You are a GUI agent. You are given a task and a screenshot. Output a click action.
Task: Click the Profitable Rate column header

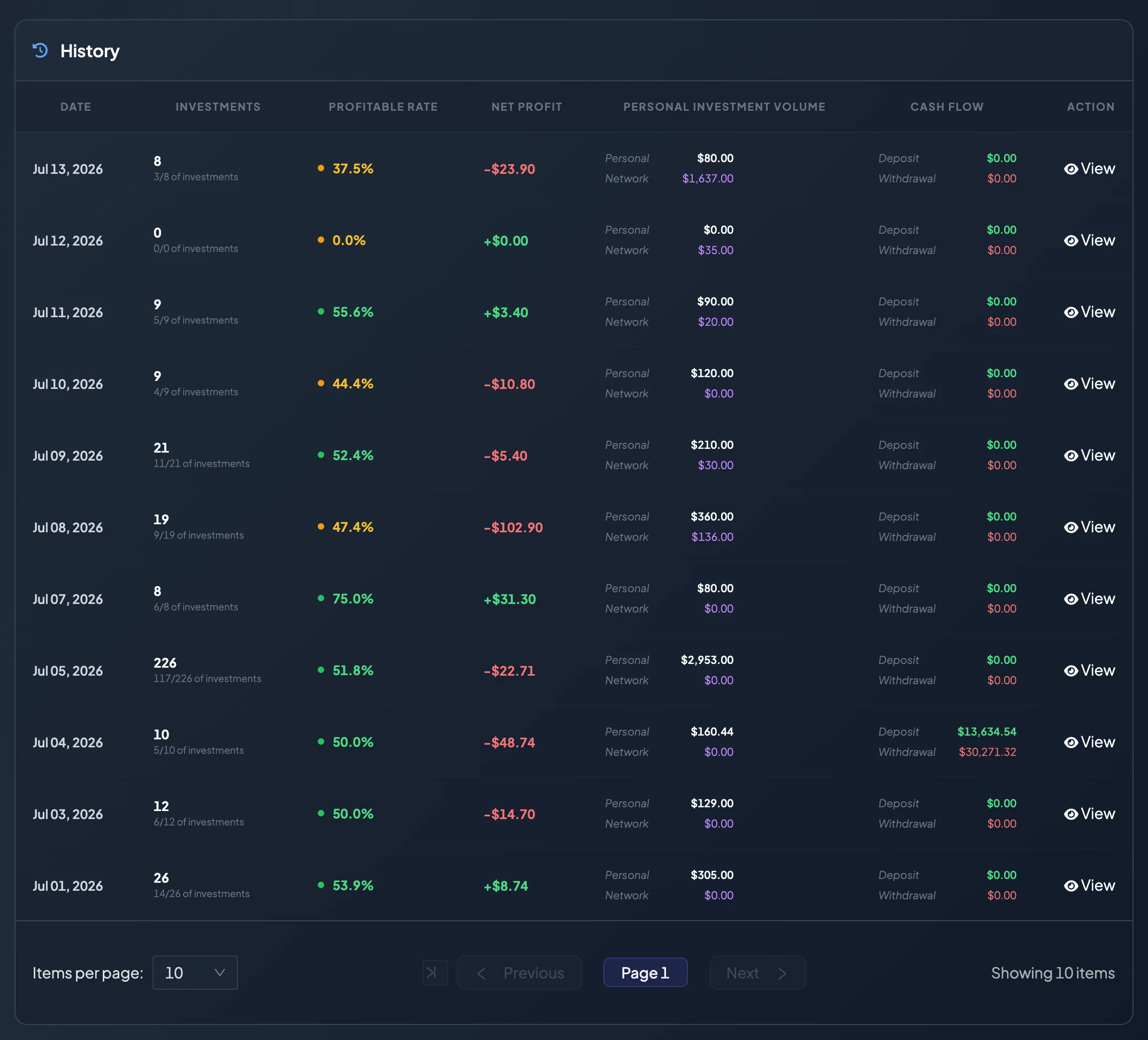coord(383,106)
